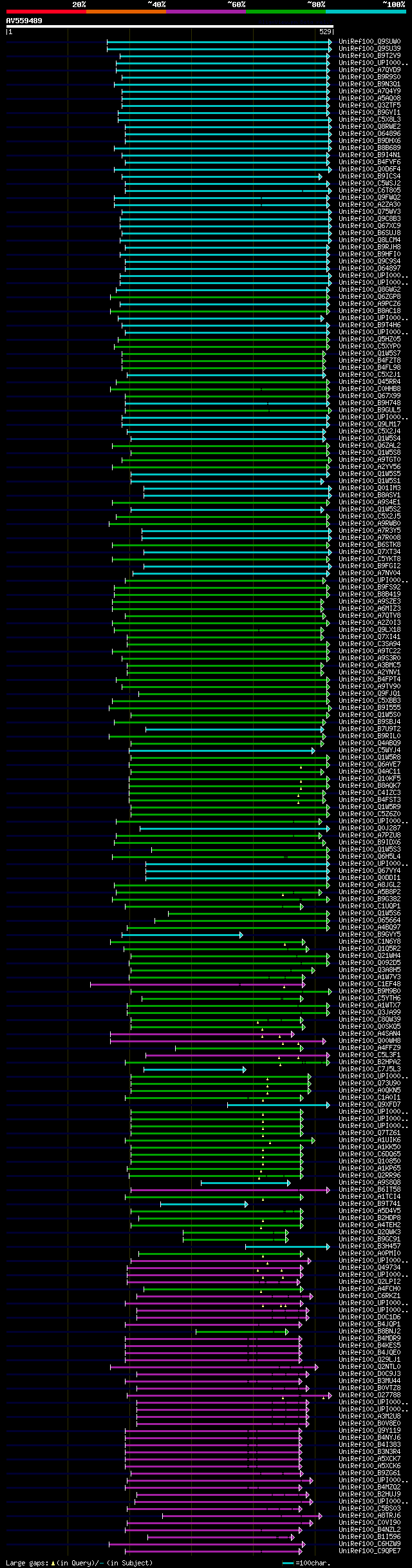
Task: Select hit label UniRef100_B9GVY5
Action: tap(370, 935)
